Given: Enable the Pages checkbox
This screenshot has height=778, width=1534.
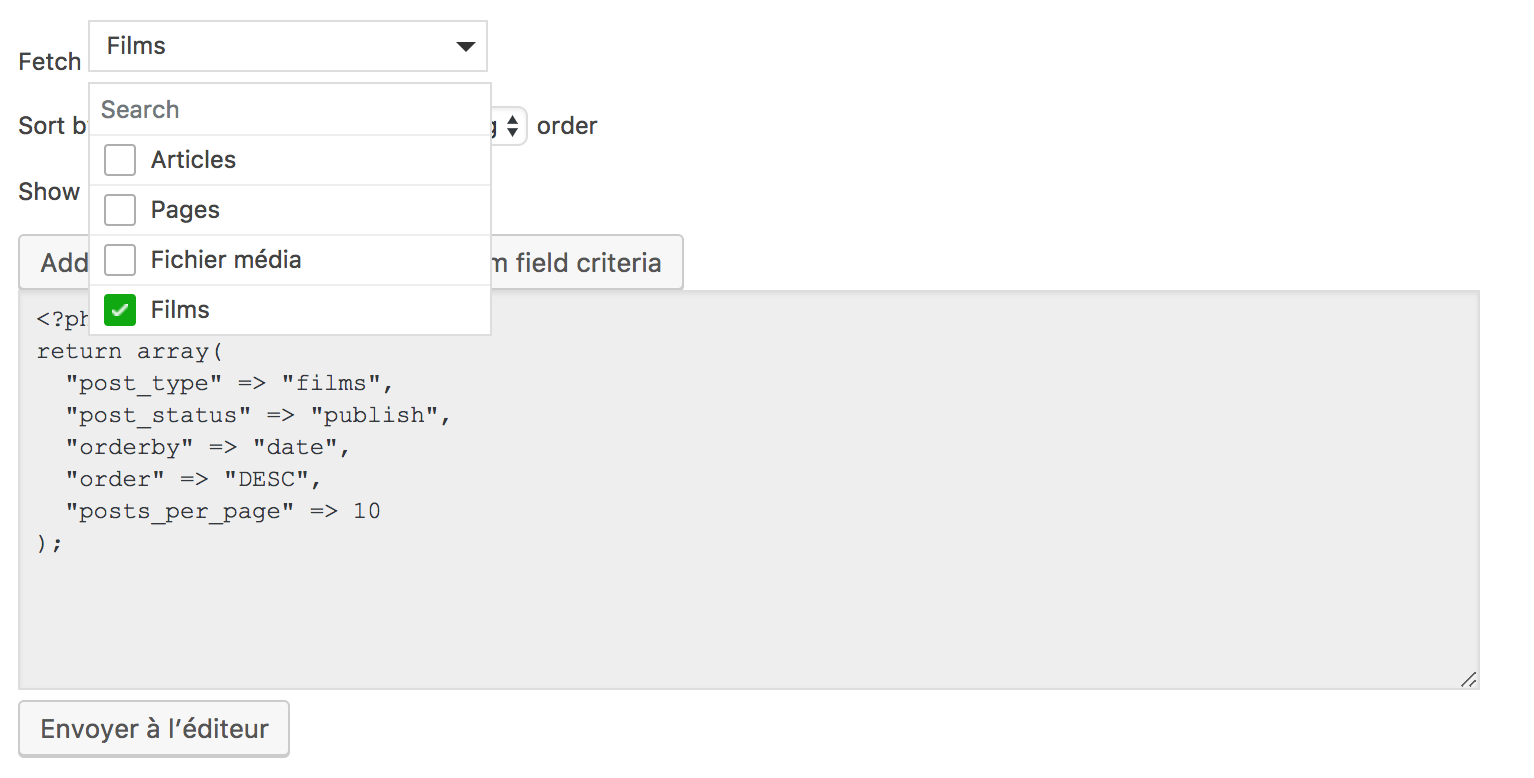Looking at the screenshot, I should click(x=120, y=210).
